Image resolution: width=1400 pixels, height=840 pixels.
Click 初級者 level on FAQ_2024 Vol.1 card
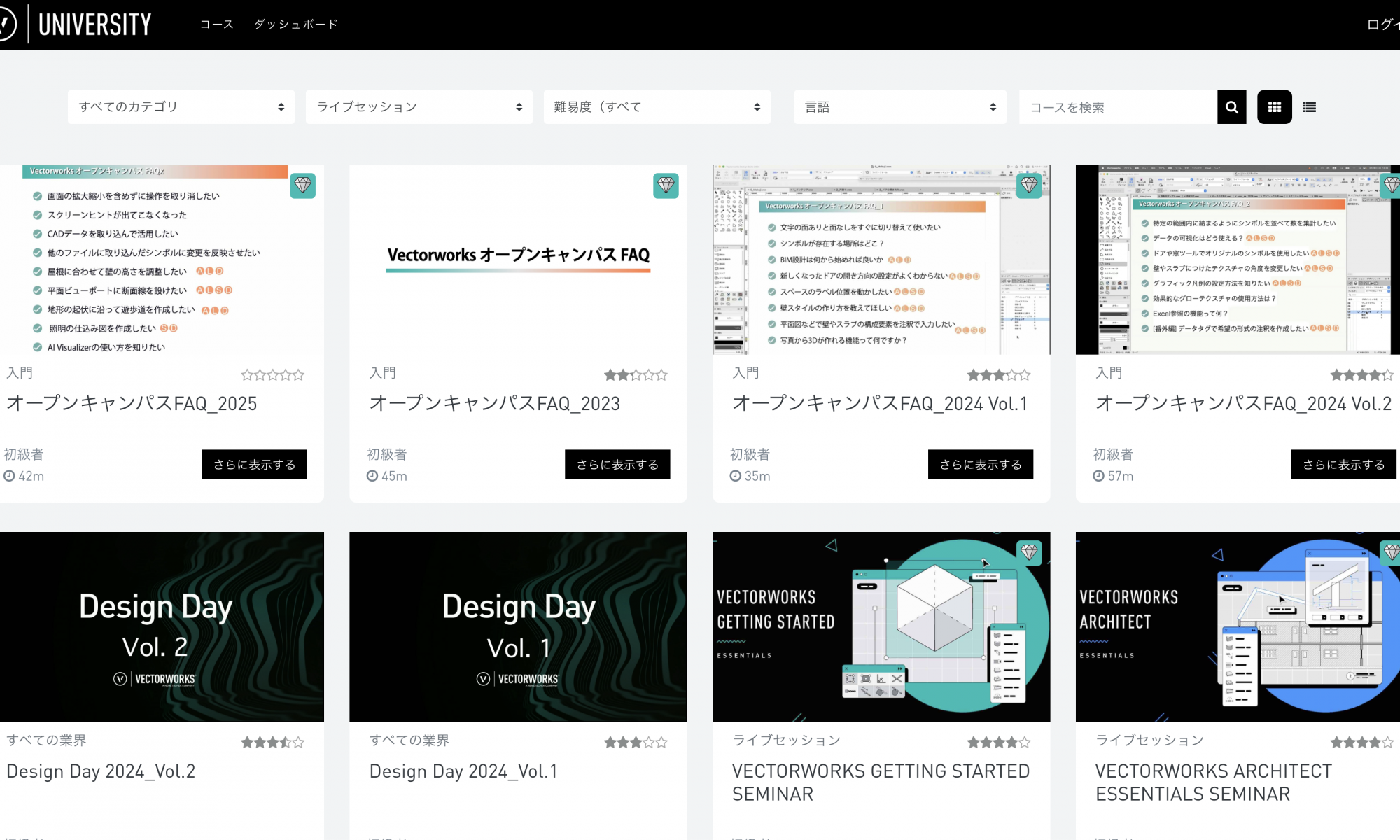click(x=750, y=455)
